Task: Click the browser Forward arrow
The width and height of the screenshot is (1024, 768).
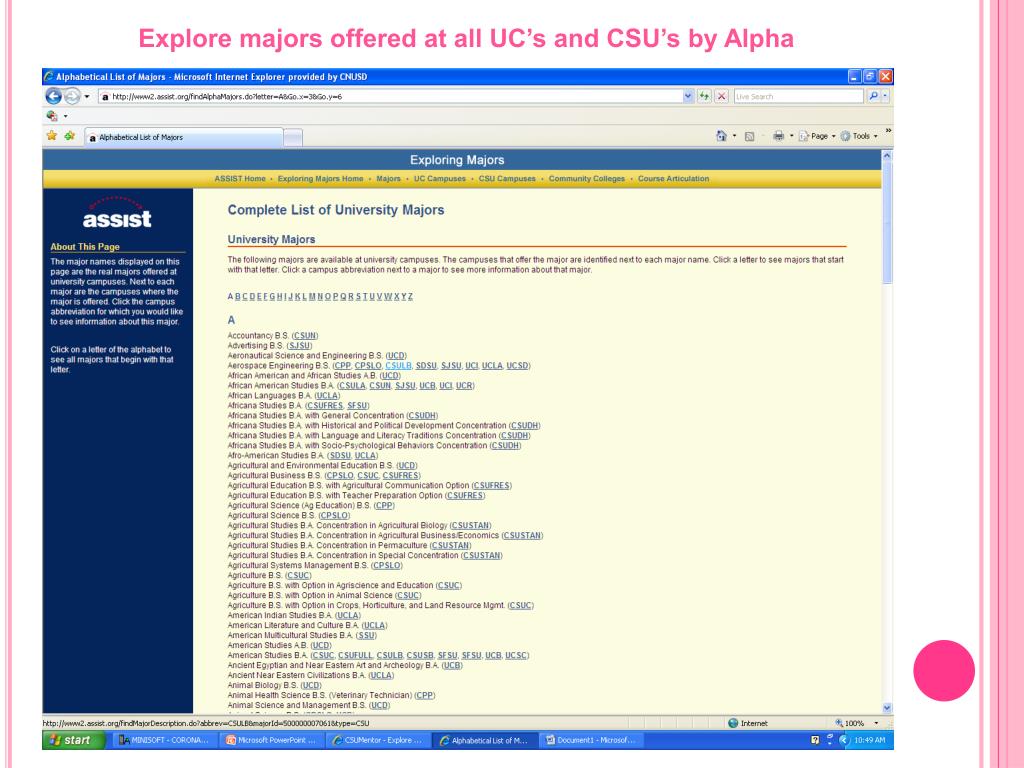Action: point(72,97)
